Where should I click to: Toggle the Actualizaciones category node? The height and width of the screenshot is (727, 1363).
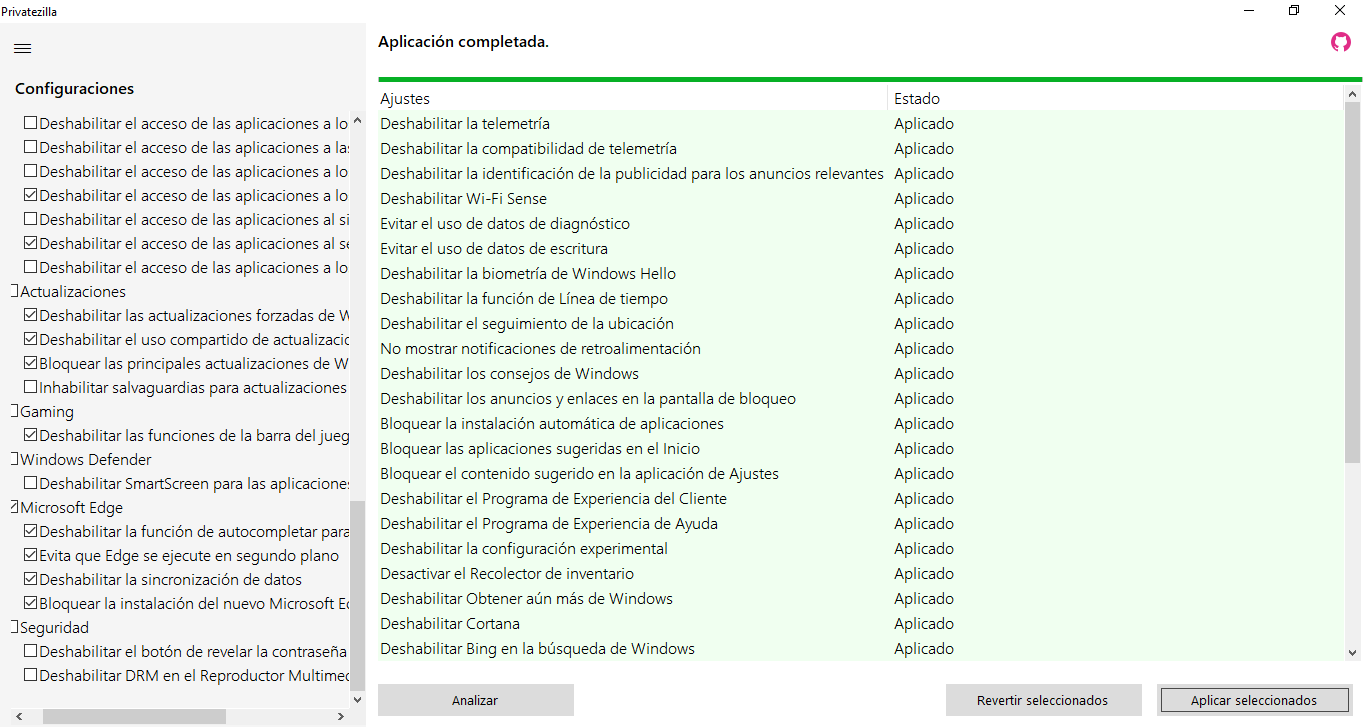15,292
